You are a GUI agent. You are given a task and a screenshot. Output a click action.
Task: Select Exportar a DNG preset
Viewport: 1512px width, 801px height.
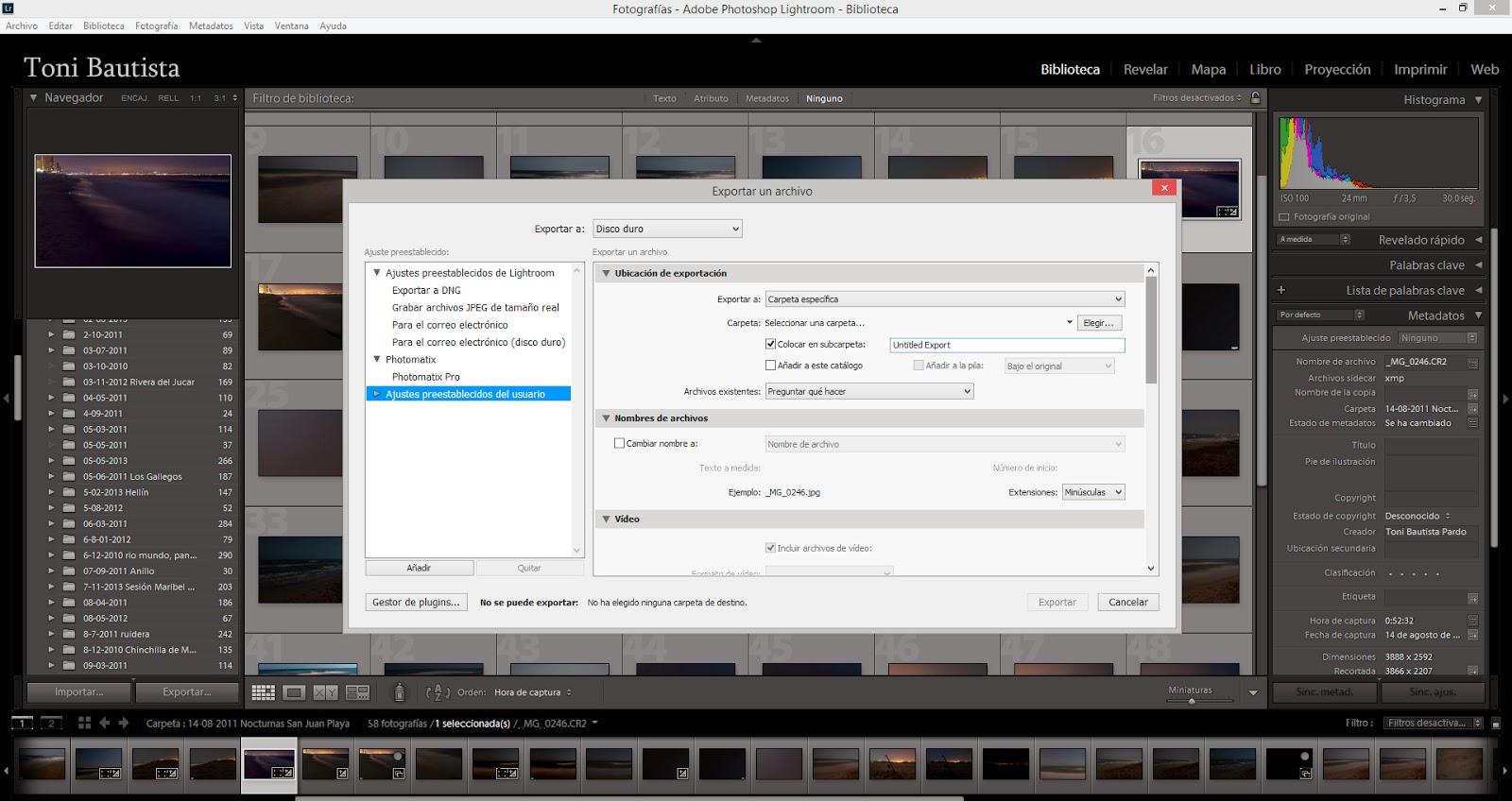point(426,290)
